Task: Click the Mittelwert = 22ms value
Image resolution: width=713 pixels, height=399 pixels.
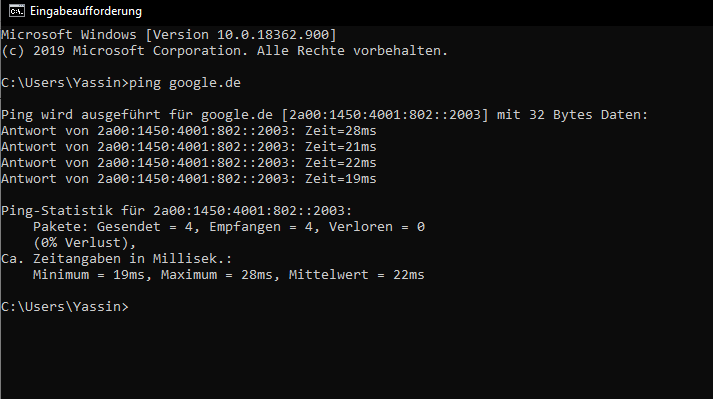Action: 356,275
